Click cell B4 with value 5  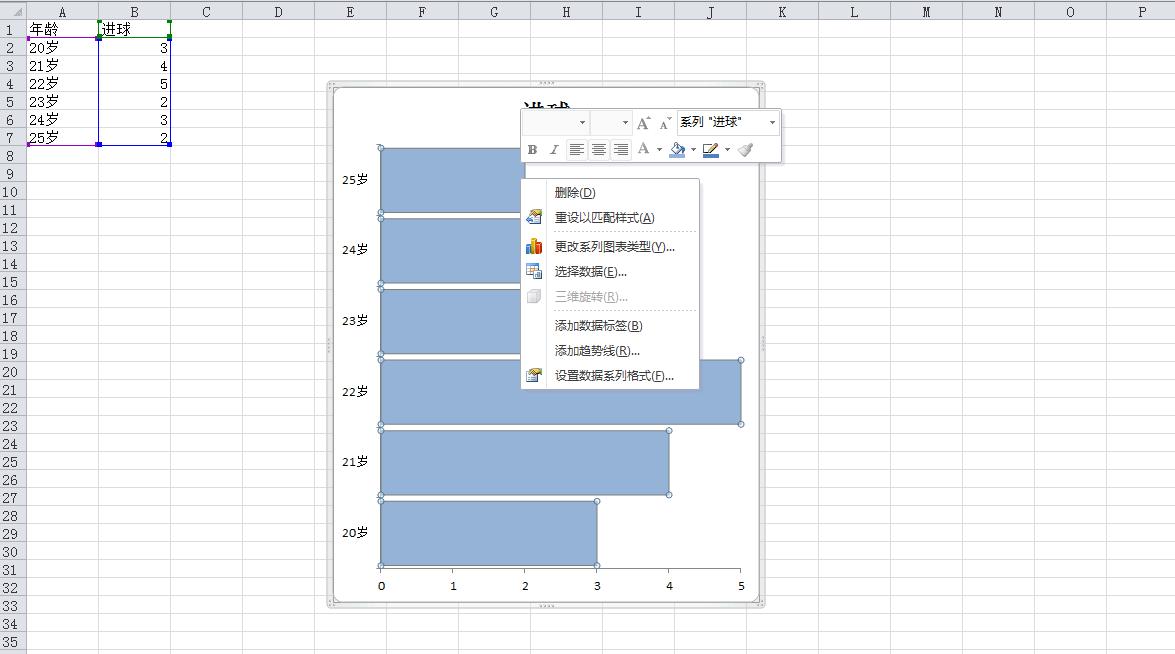click(x=134, y=83)
